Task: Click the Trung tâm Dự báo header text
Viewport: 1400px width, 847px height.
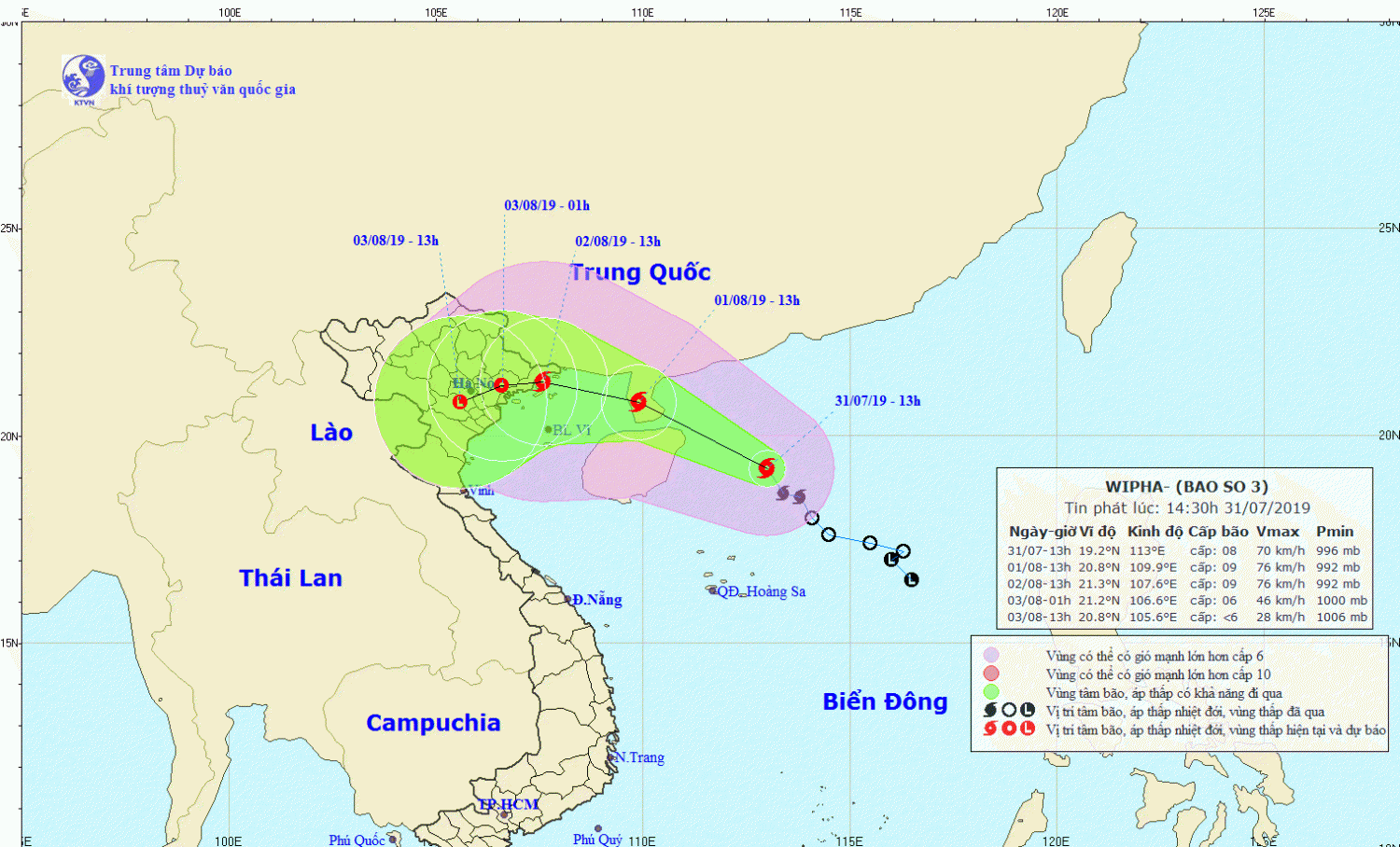Action: (x=171, y=71)
